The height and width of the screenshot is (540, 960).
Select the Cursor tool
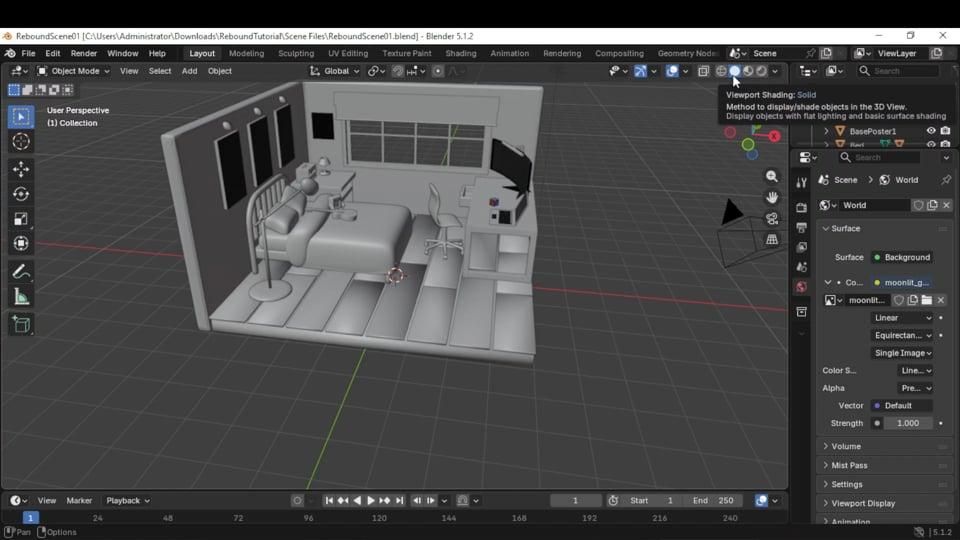tap(21, 141)
